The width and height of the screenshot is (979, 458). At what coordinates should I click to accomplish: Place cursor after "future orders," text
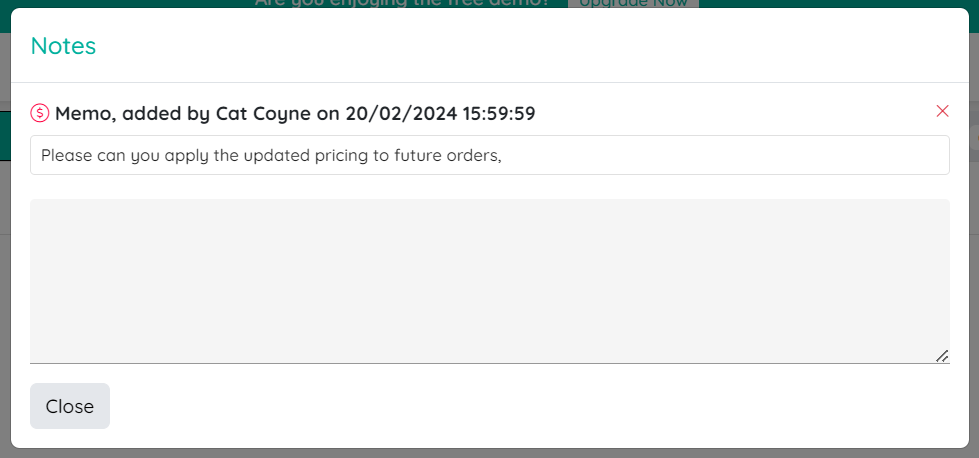(504, 155)
